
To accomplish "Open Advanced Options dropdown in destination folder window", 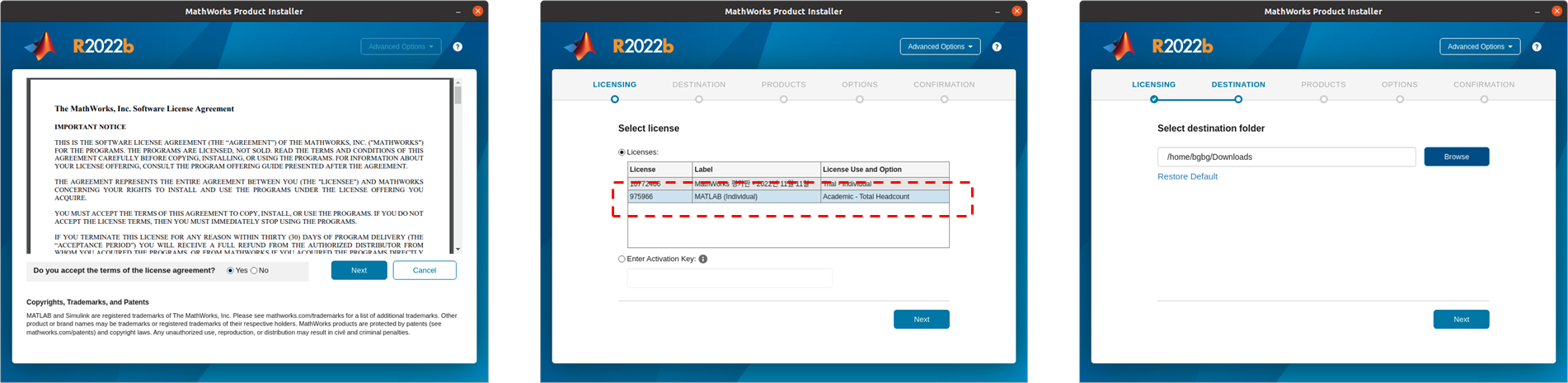I will pyautogui.click(x=1480, y=47).
